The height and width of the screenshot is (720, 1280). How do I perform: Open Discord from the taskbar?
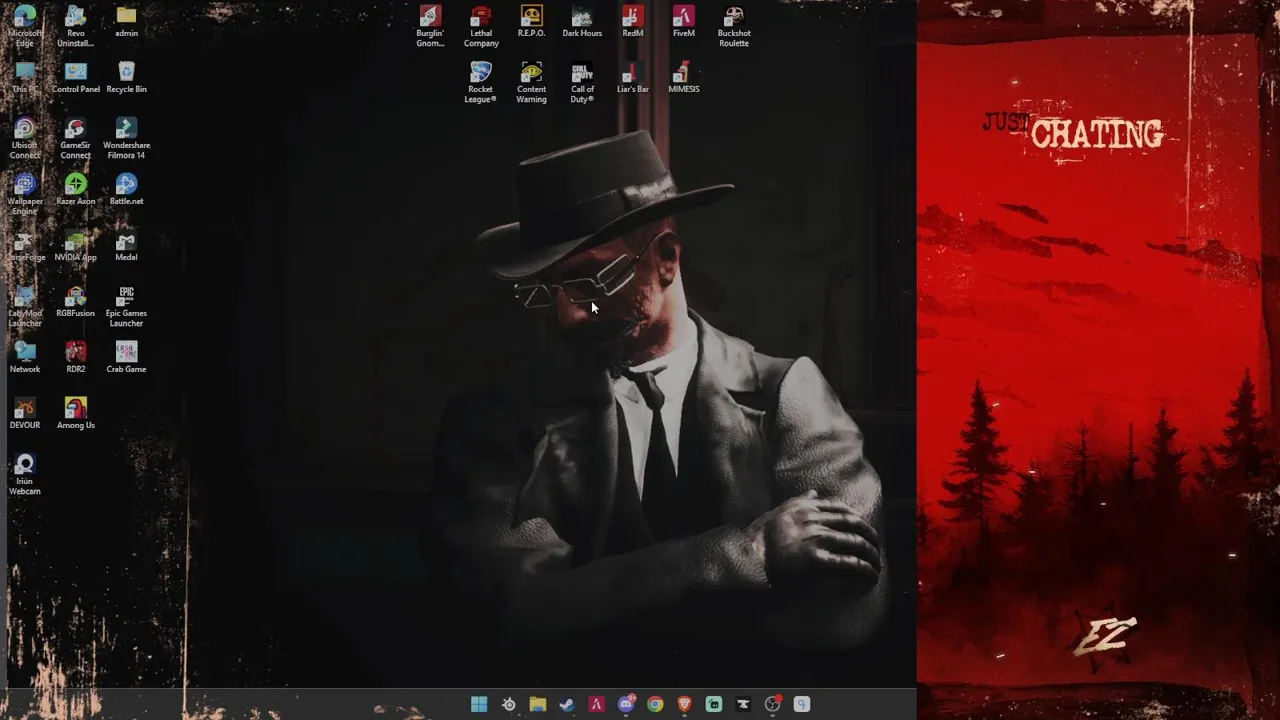[x=626, y=704]
